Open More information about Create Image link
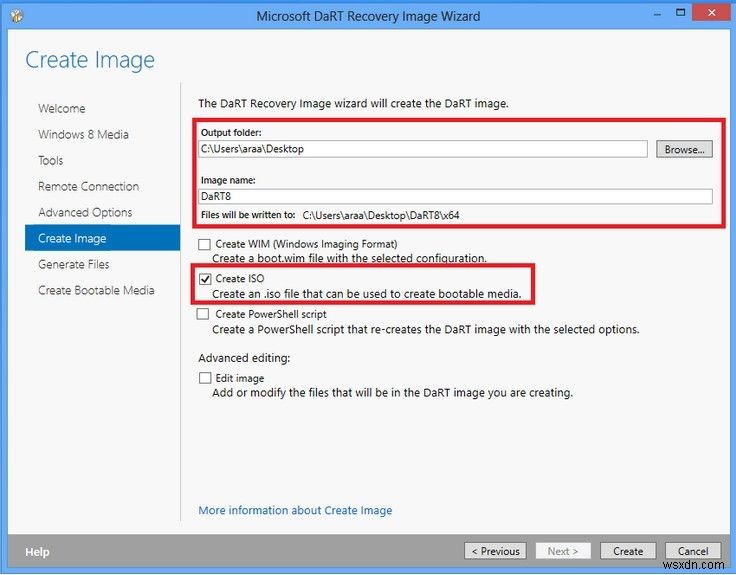Image resolution: width=736 pixels, height=575 pixels. click(x=295, y=510)
